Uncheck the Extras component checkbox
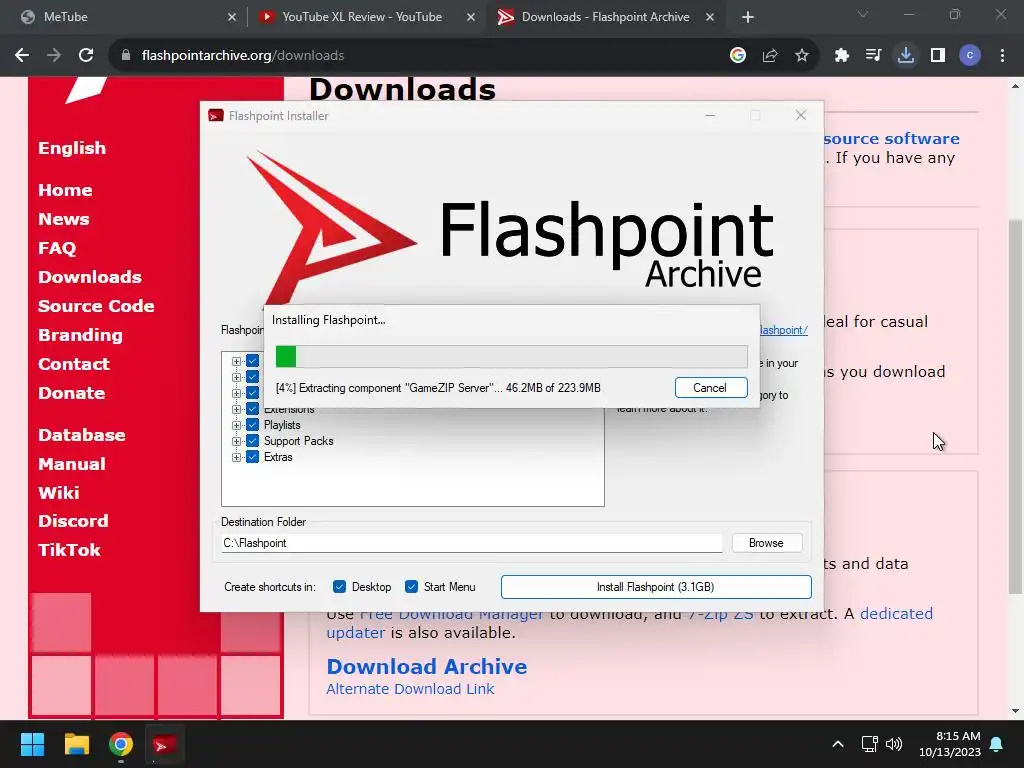 [x=253, y=457]
